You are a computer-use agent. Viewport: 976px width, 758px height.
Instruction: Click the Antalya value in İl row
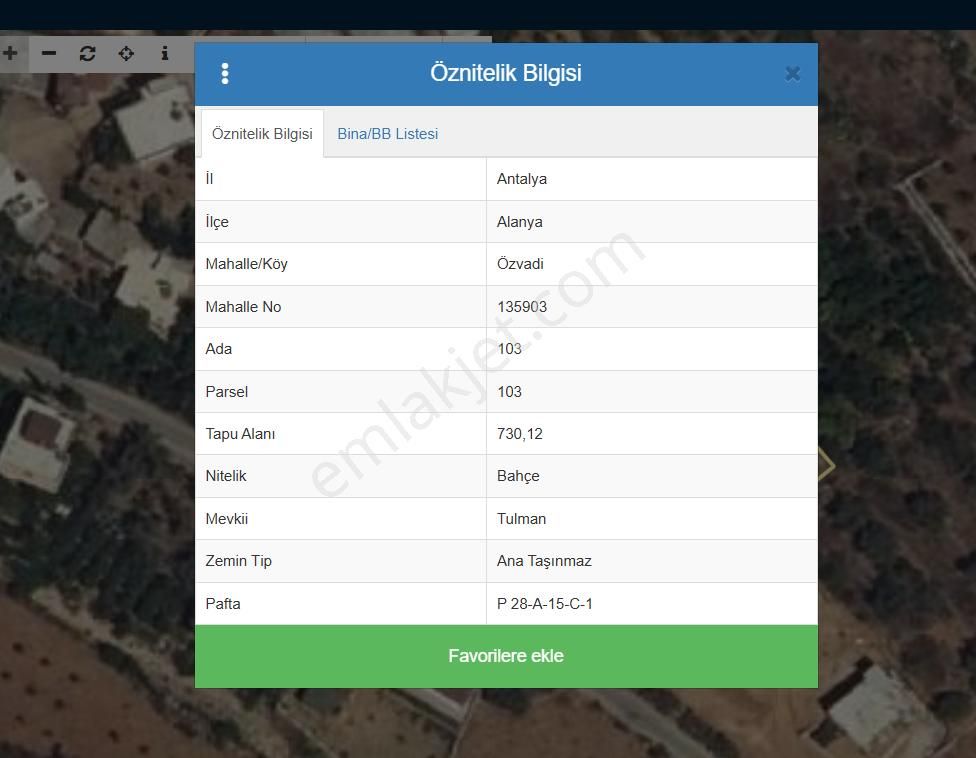[522, 179]
